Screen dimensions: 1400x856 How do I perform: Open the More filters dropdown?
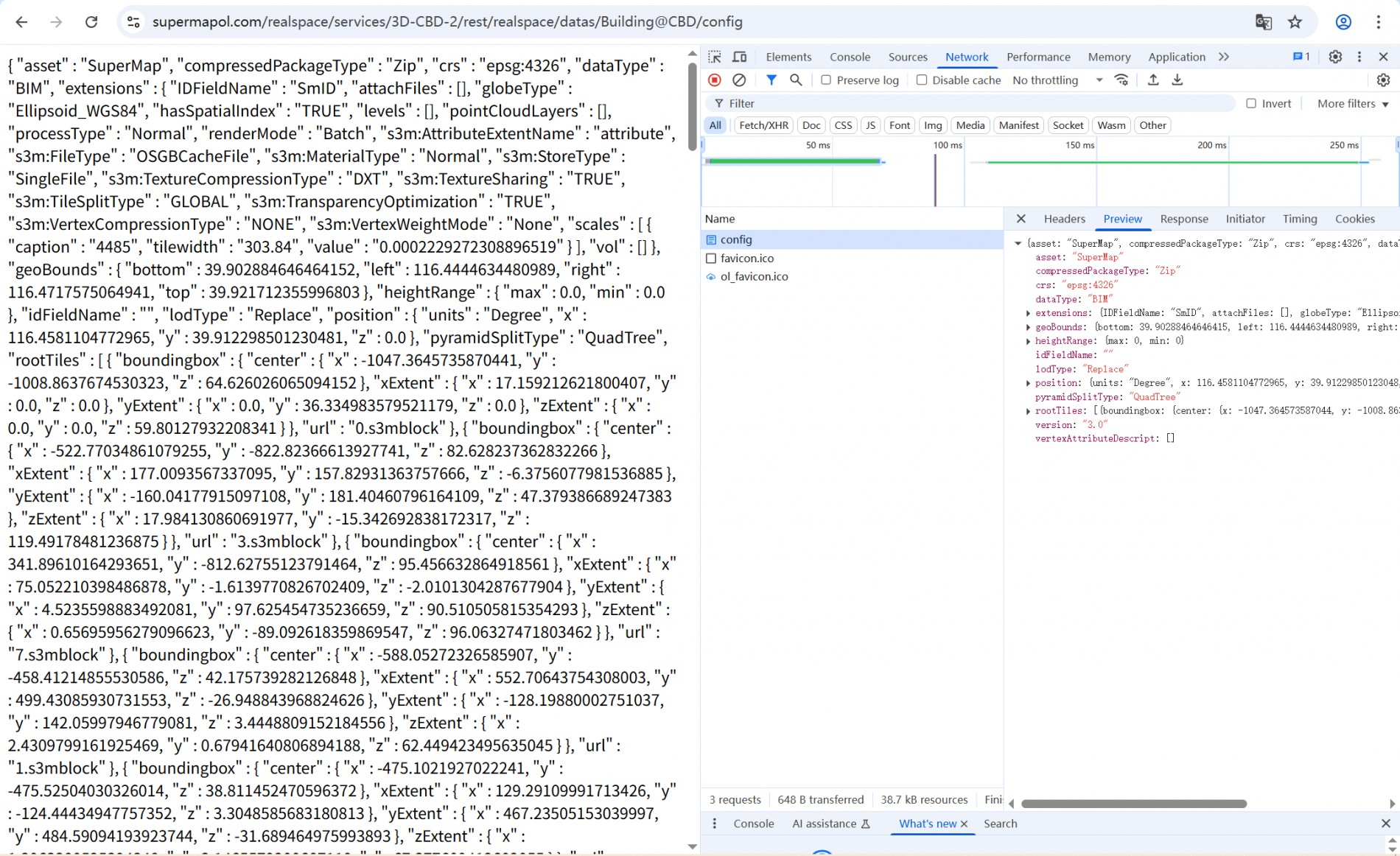(1353, 104)
